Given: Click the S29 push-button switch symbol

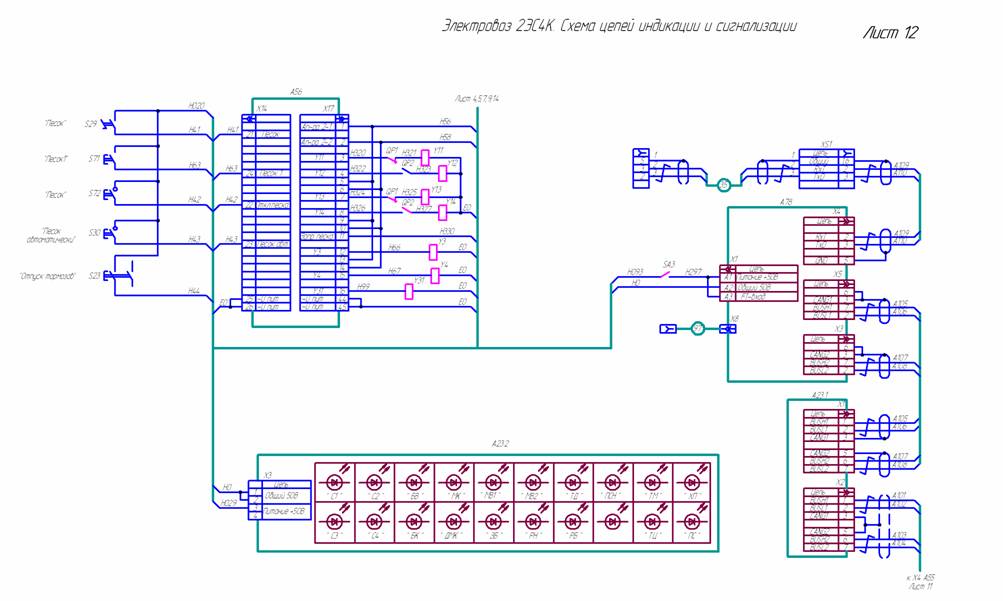Looking at the screenshot, I should click(x=109, y=123).
